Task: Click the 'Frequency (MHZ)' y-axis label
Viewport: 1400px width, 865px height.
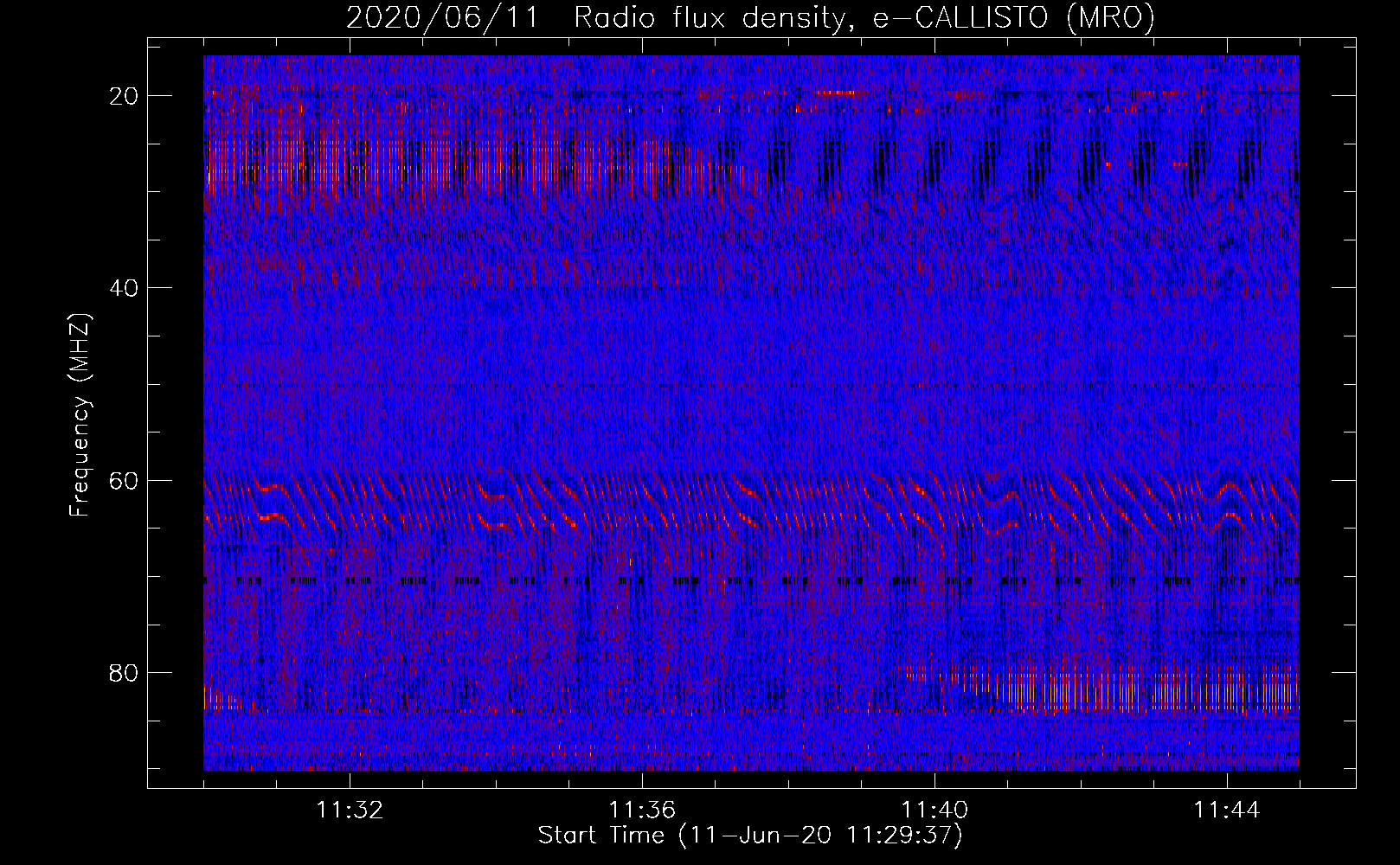Action: click(80, 415)
